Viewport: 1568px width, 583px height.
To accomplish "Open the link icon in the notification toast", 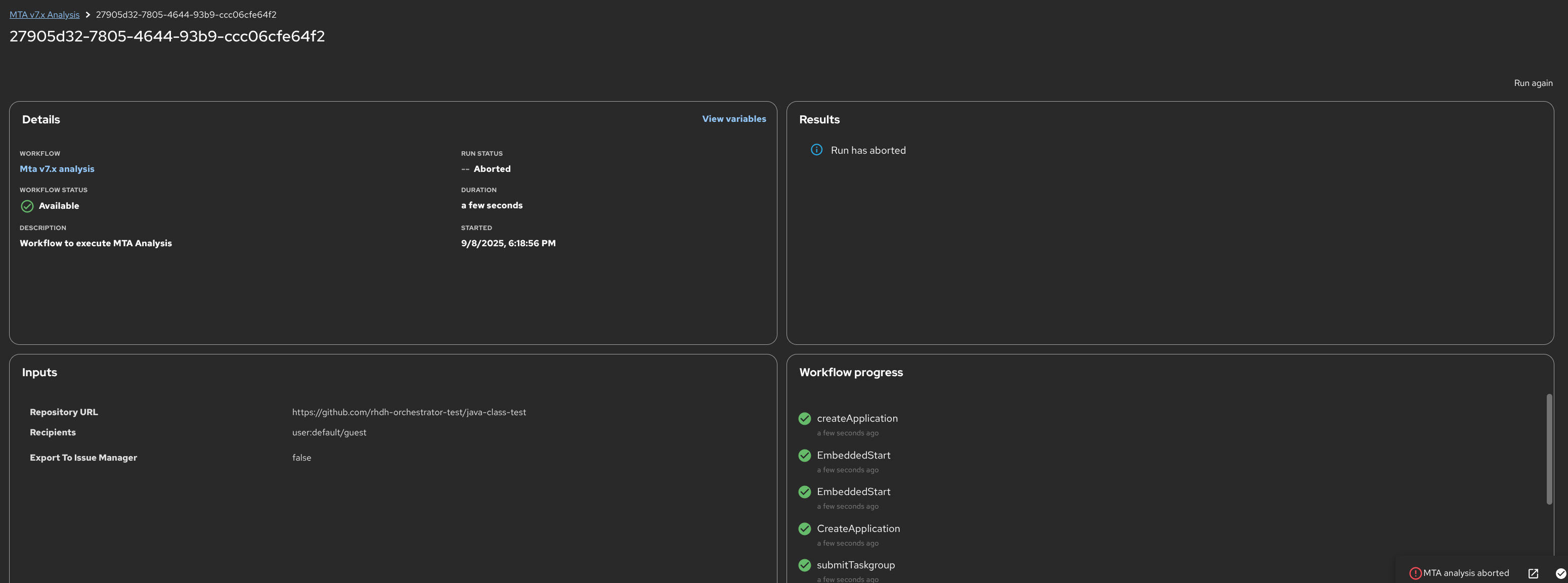I will [x=1533, y=573].
